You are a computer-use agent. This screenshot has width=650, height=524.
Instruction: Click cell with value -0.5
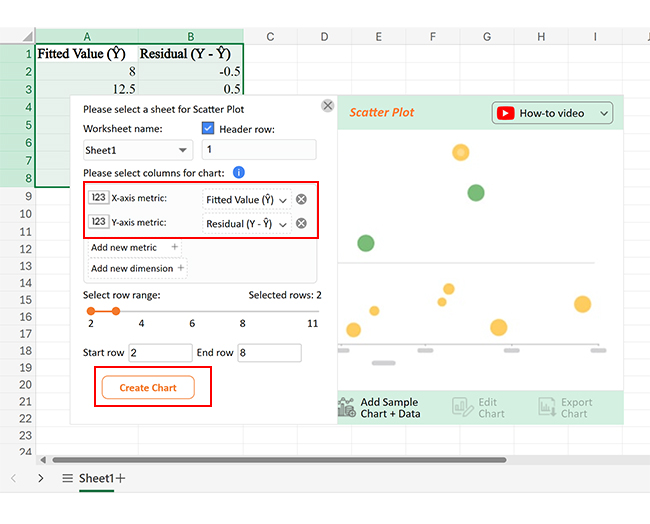pyautogui.click(x=191, y=71)
